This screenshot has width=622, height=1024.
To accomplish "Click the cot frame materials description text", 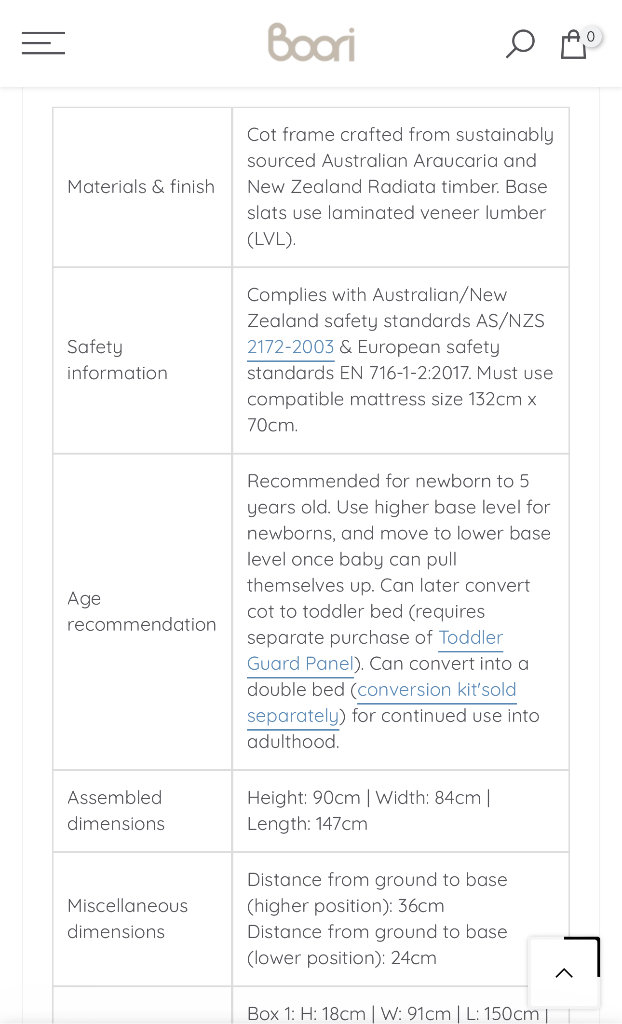I will pos(400,187).
